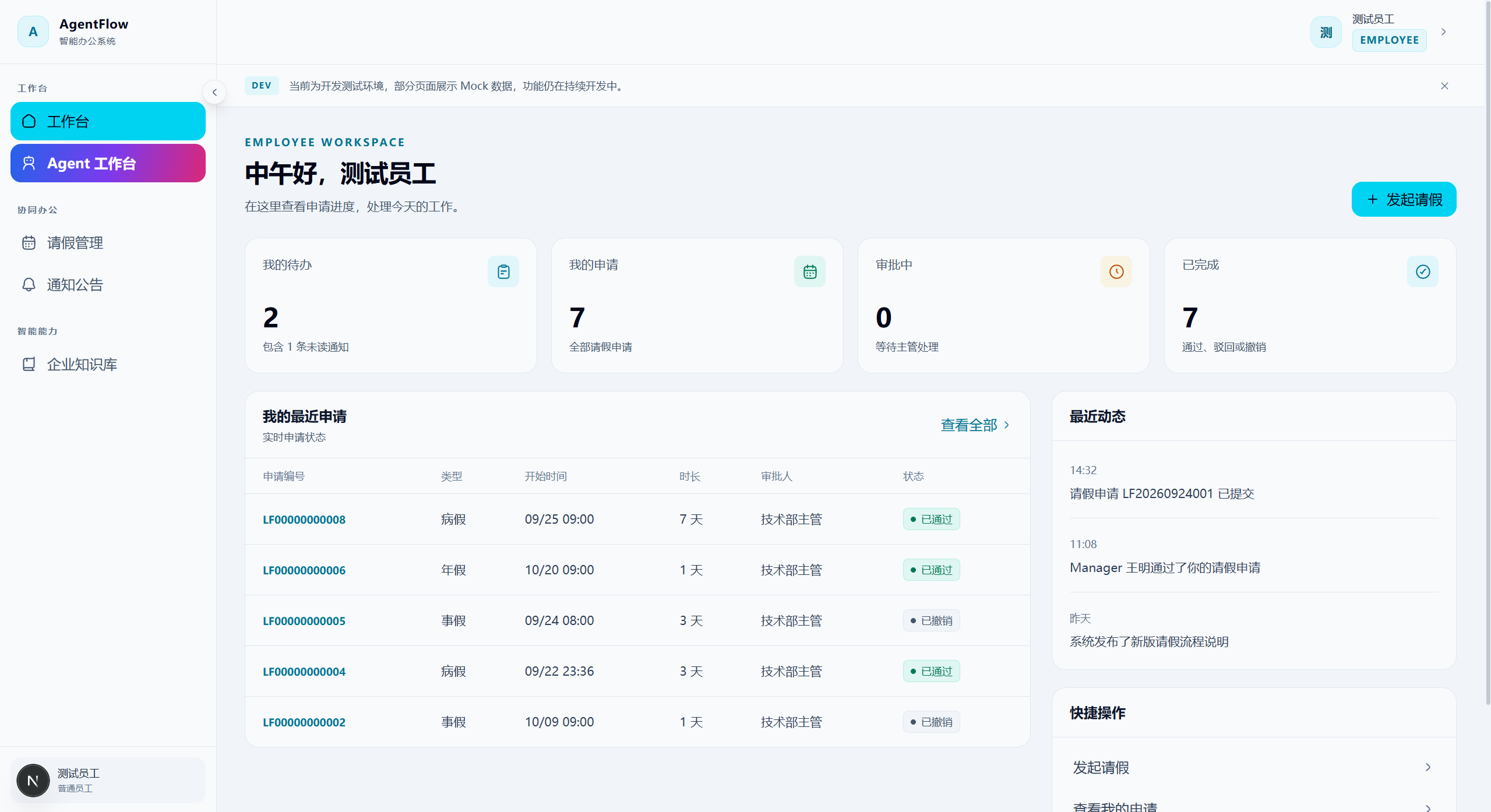
Task: Collapse the sidebar with the arrow button
Action: point(214,92)
